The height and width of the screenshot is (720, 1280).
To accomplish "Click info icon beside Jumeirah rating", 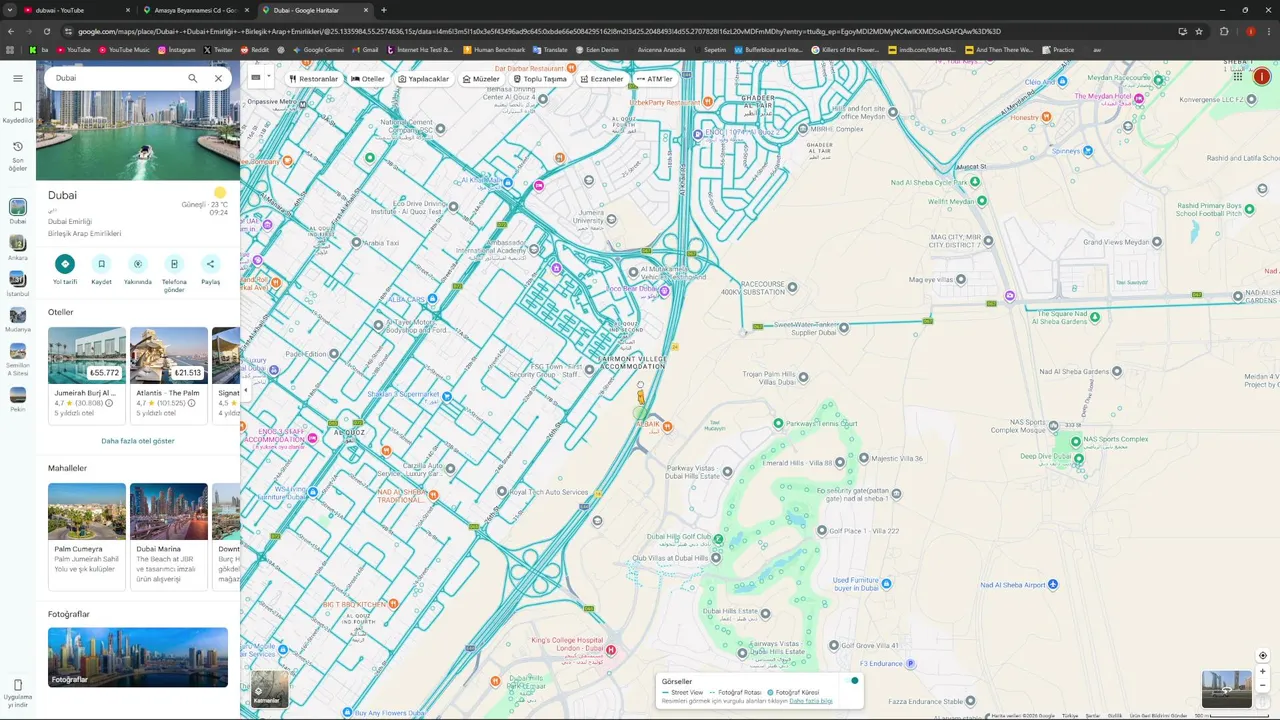I will click(x=109, y=403).
